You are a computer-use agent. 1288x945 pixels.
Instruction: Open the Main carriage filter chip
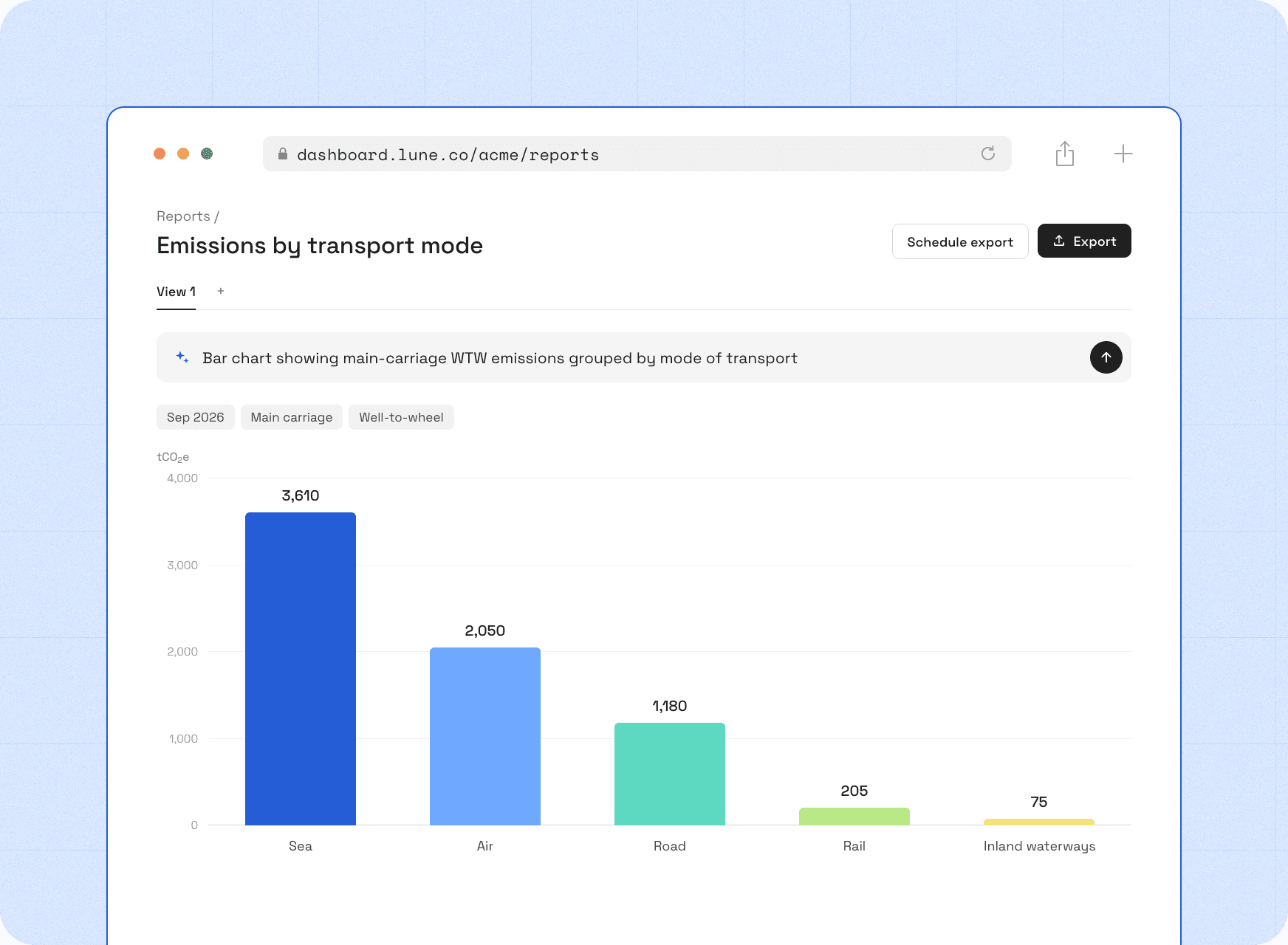[x=292, y=417]
